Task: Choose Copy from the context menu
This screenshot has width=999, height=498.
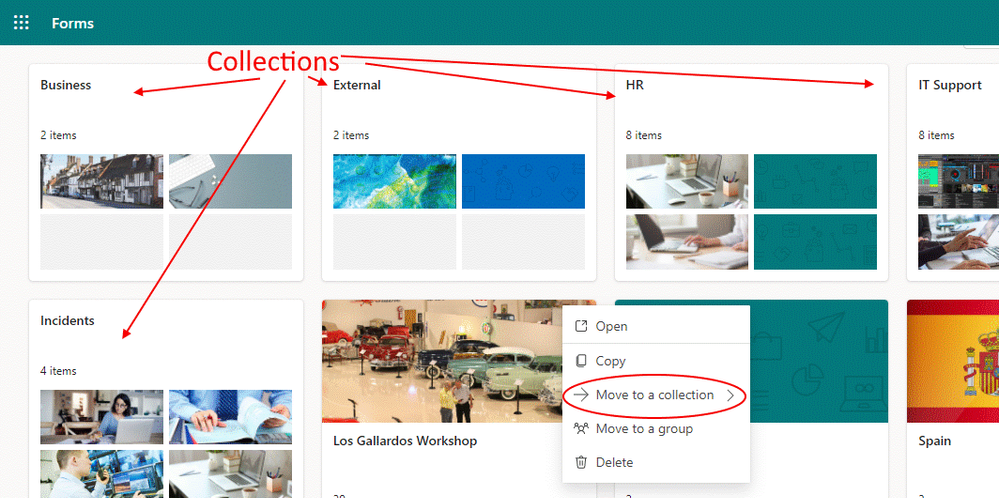Action: (x=656, y=361)
